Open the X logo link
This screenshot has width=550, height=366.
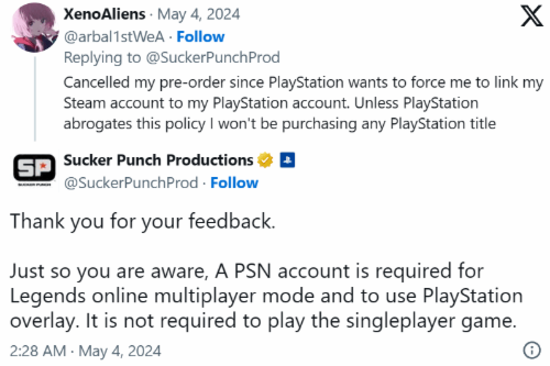coord(532,16)
